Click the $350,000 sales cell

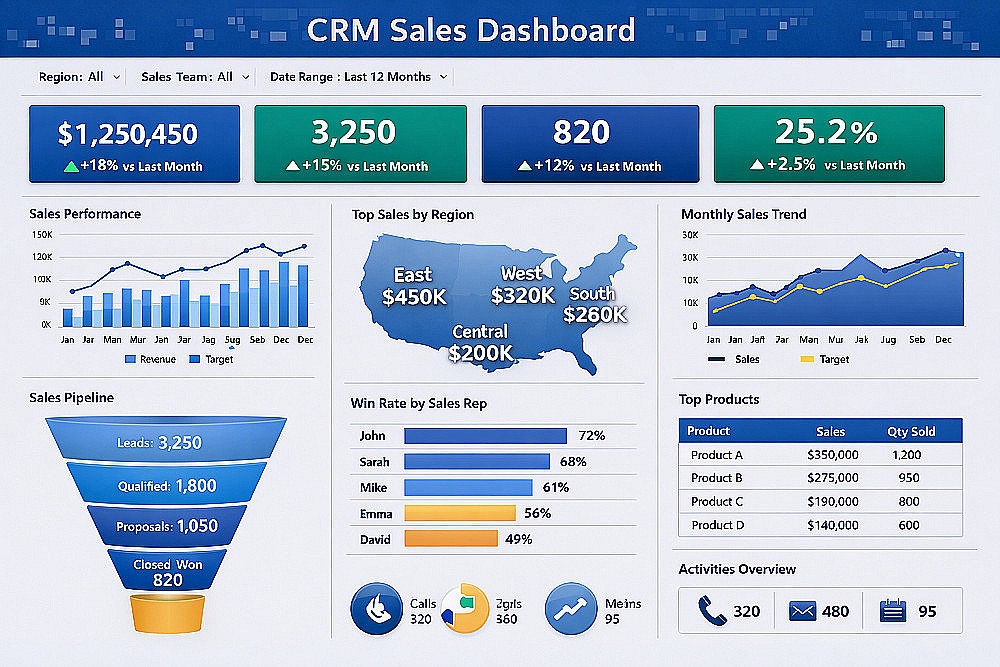[x=832, y=455]
